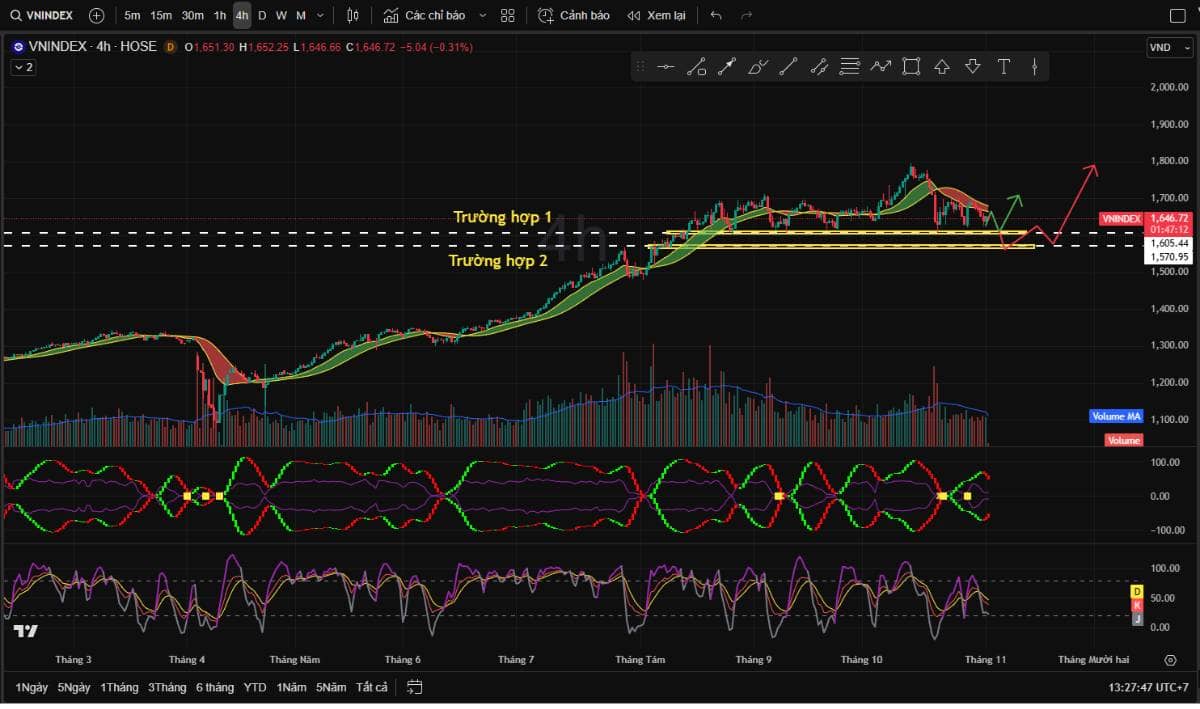Click the Tháng 9 time axis label
Image resolution: width=1200 pixels, height=709 pixels.
pos(753,660)
